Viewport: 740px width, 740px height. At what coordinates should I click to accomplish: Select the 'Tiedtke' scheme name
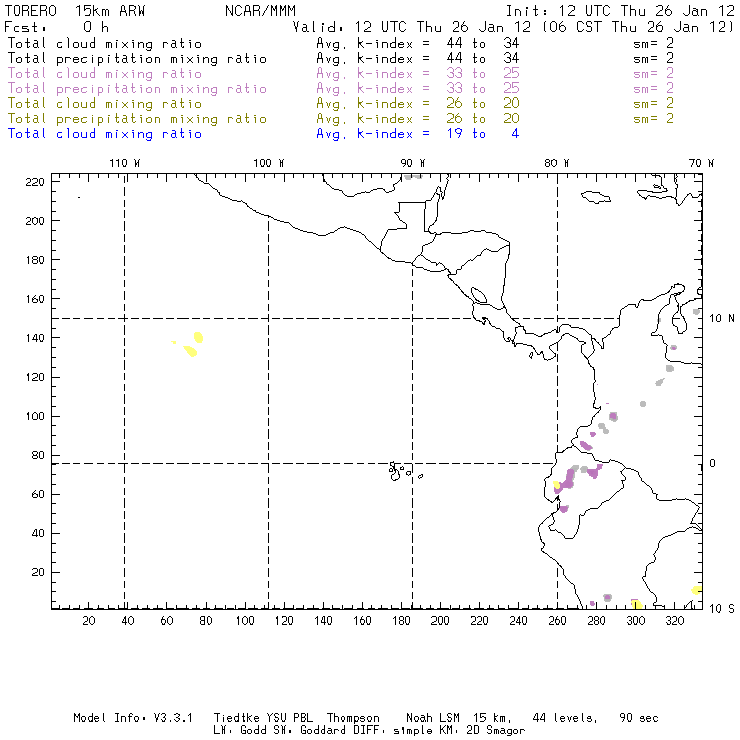[x=236, y=718]
